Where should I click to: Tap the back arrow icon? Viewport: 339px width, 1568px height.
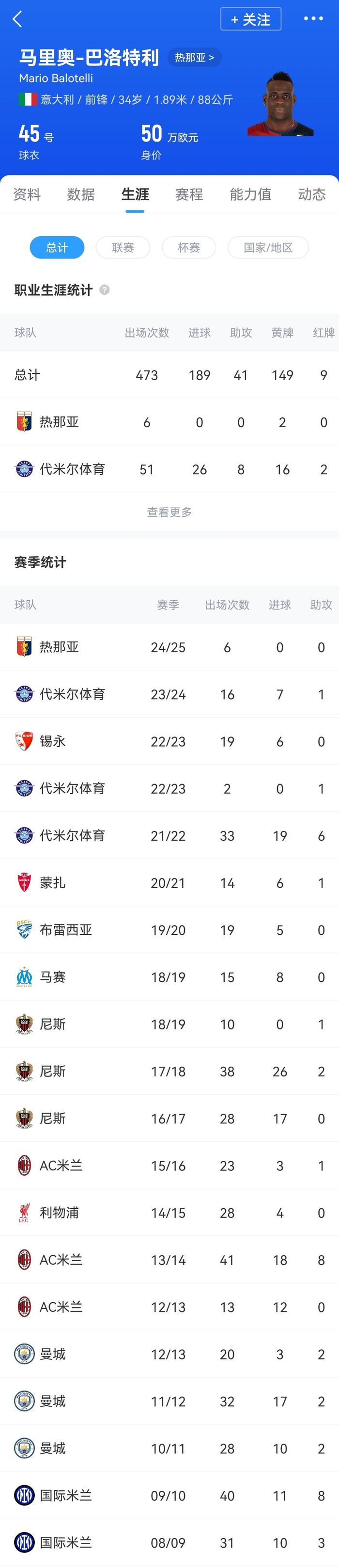pos(17,19)
